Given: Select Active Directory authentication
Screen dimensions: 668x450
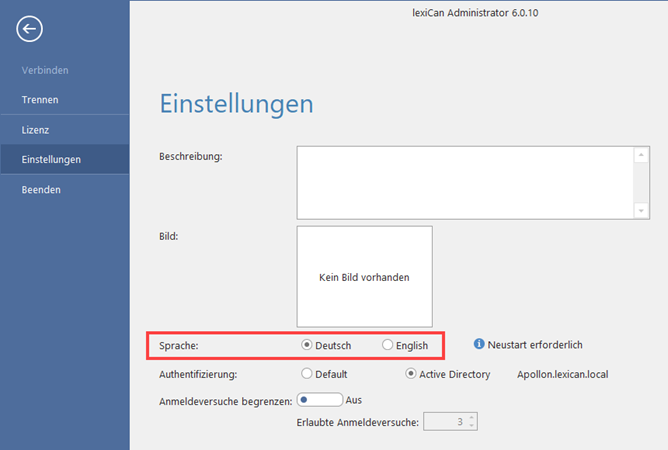Looking at the screenshot, I should click(x=411, y=374).
